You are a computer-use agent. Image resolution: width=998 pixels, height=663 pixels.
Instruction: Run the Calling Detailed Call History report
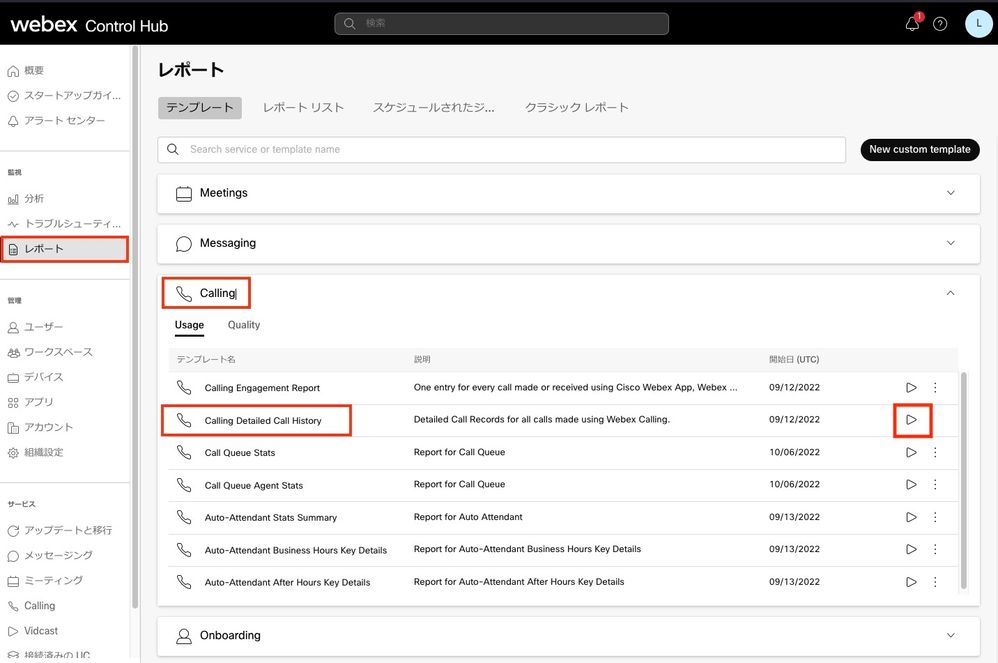(x=911, y=420)
